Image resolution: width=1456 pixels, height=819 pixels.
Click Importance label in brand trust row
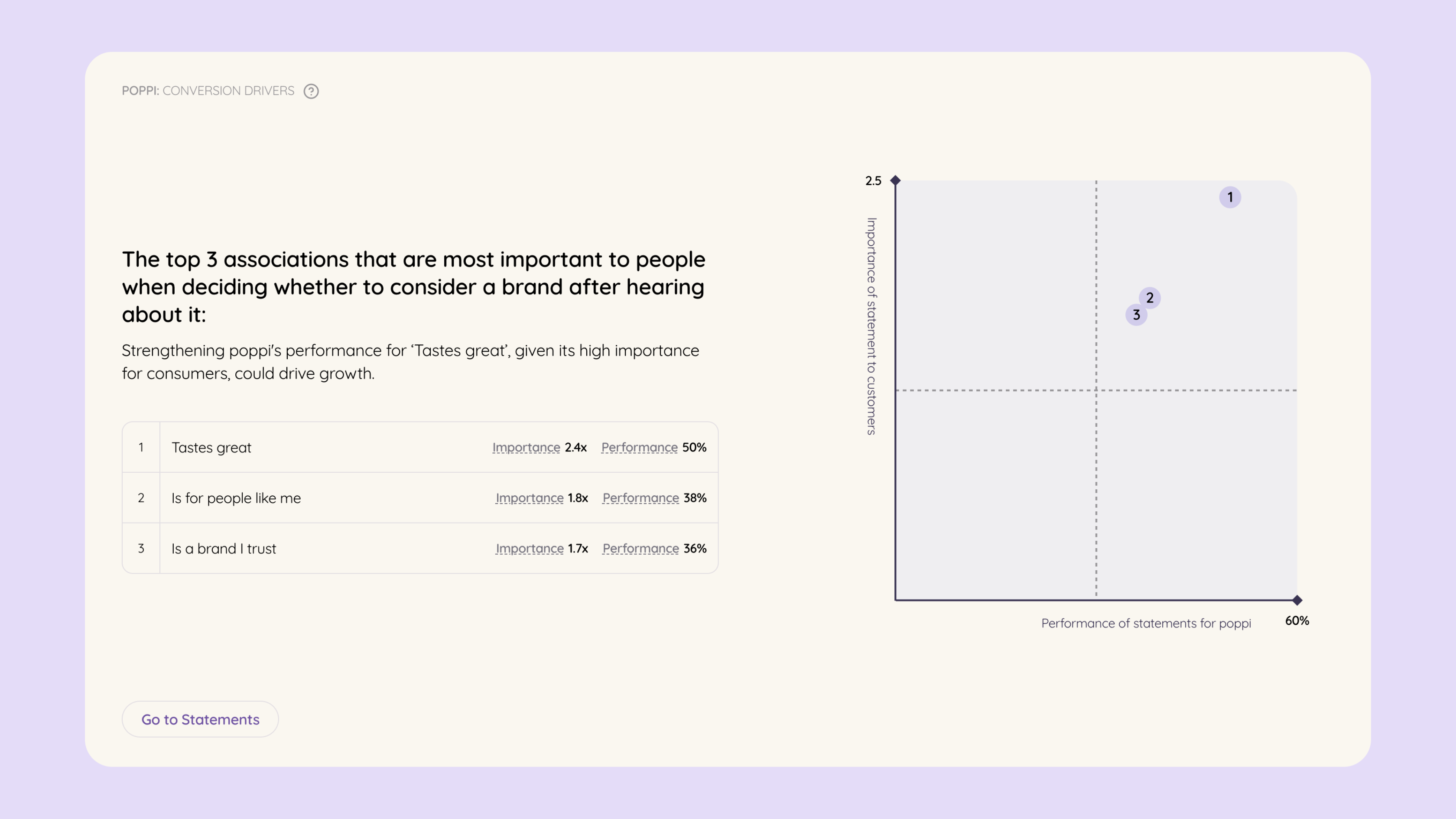pyautogui.click(x=529, y=549)
